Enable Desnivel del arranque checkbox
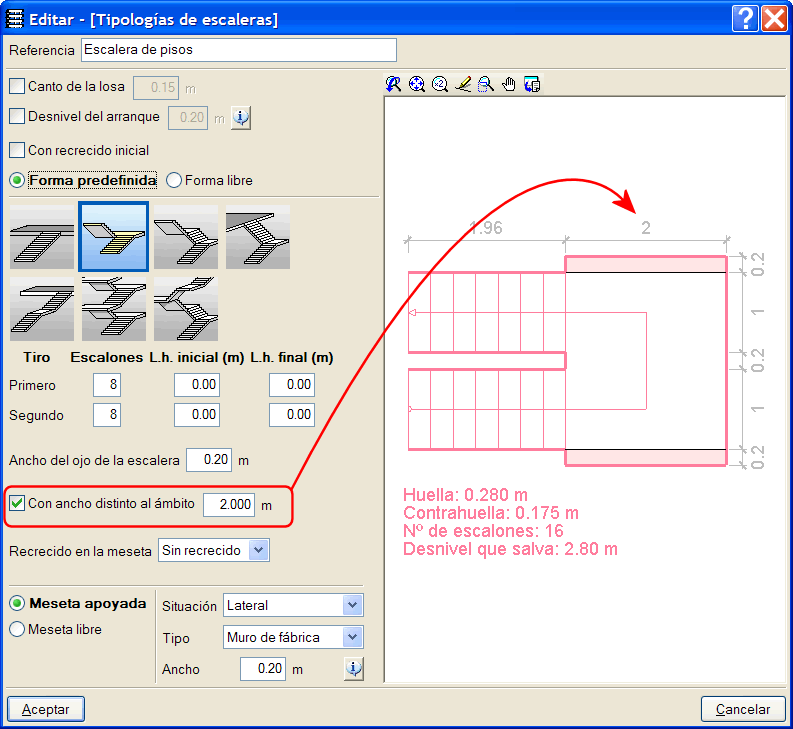The image size is (793, 729). (x=17, y=116)
